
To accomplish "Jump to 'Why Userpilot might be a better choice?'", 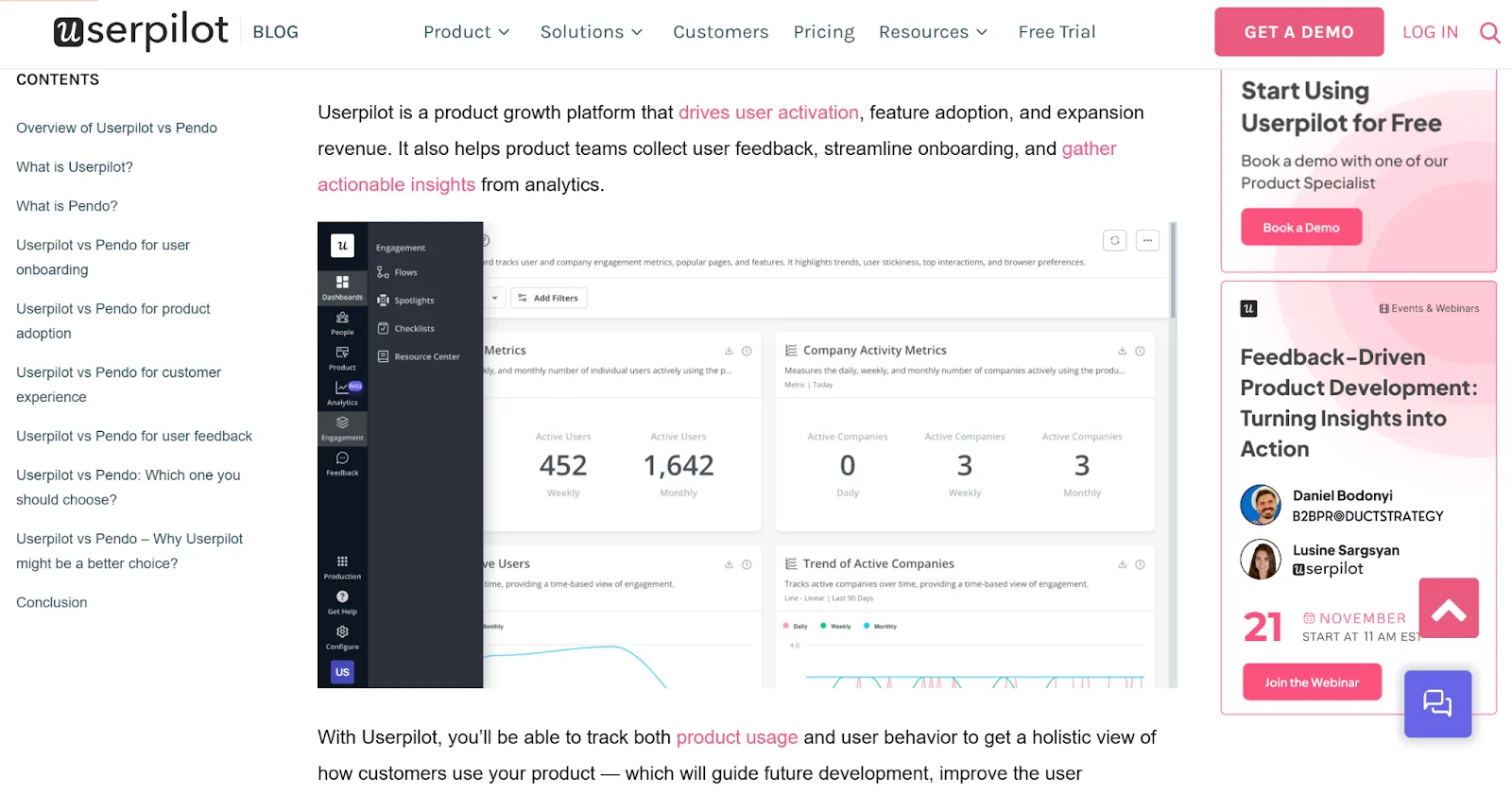I will (x=129, y=551).
